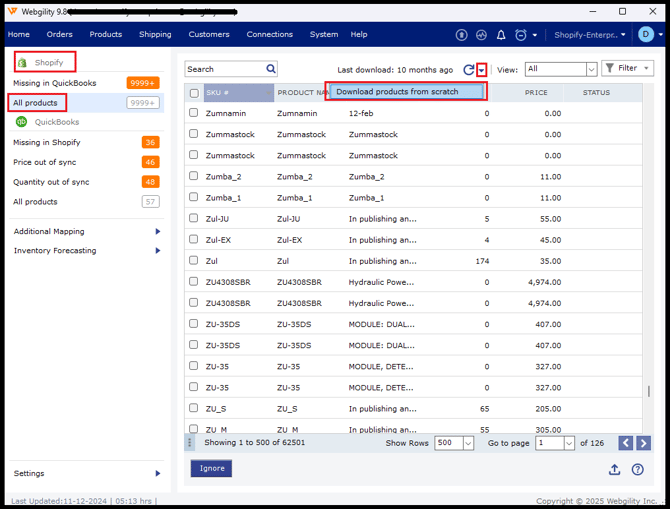Open the Orders menu
This screenshot has height=509, width=670.
[59, 34]
